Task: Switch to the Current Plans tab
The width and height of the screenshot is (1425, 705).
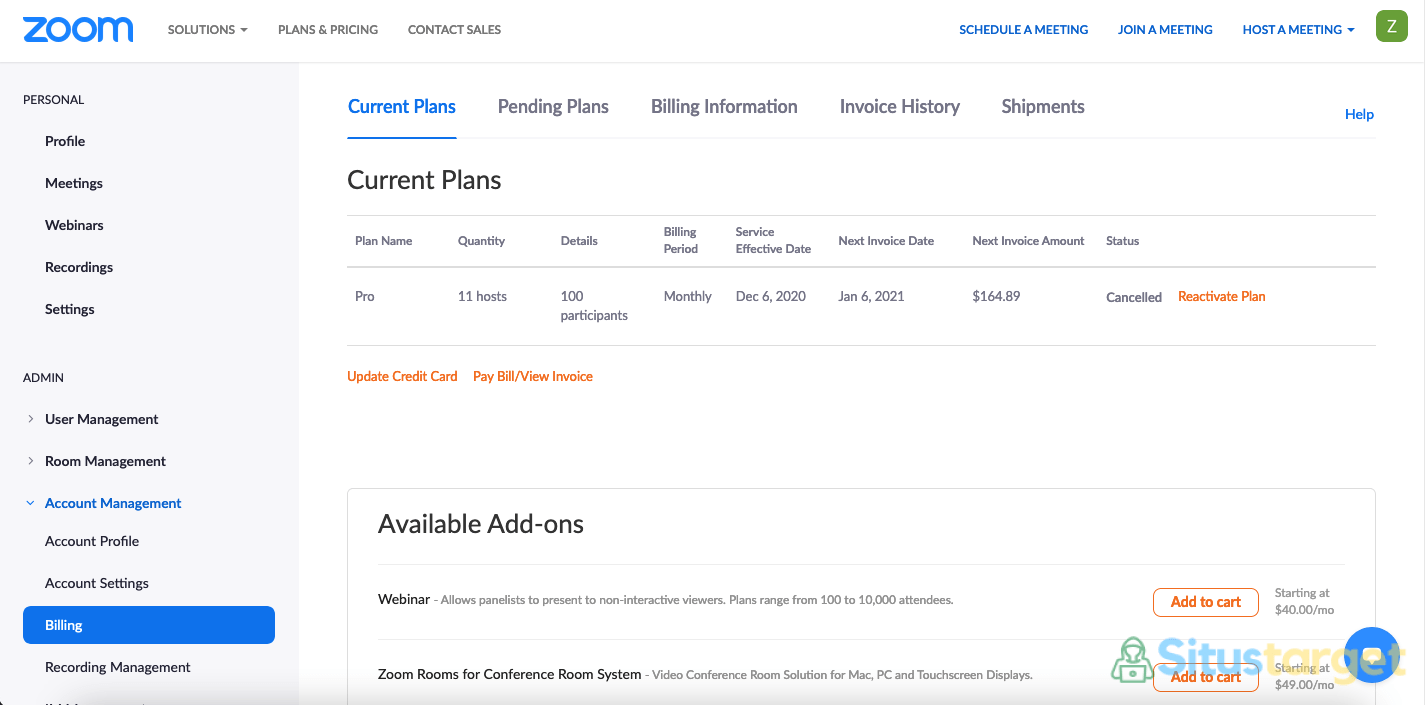Action: (402, 107)
